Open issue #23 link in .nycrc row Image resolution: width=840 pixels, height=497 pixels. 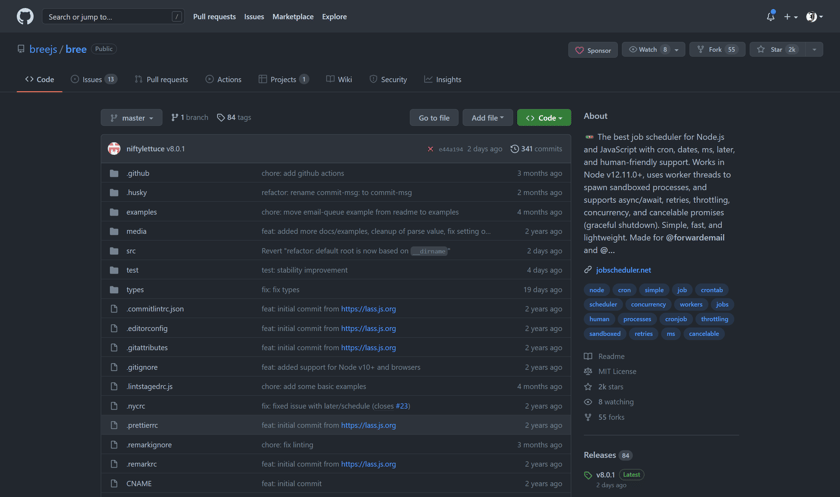402,406
